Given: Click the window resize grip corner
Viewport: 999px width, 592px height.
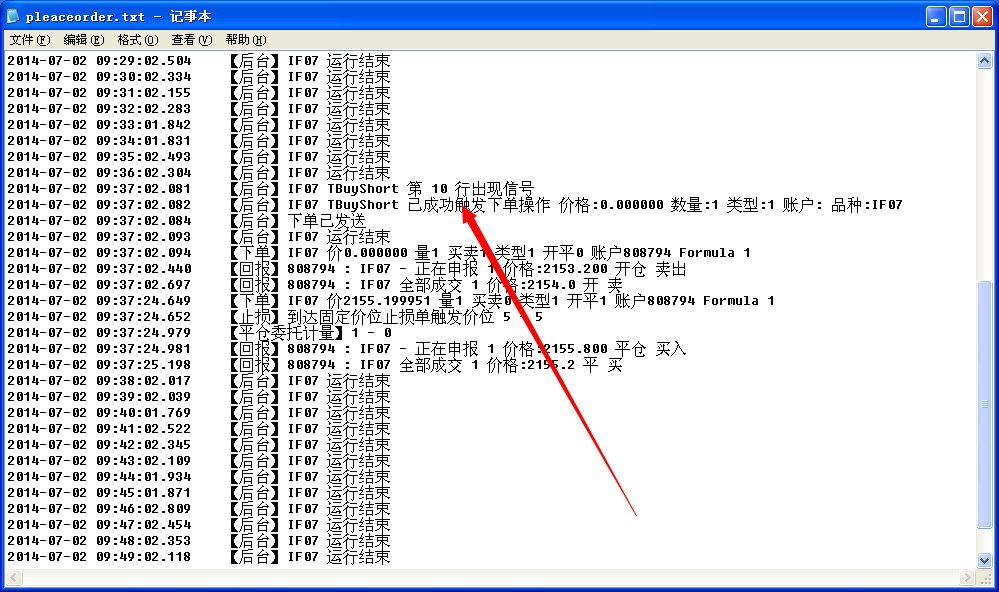Looking at the screenshot, I should [985, 578].
